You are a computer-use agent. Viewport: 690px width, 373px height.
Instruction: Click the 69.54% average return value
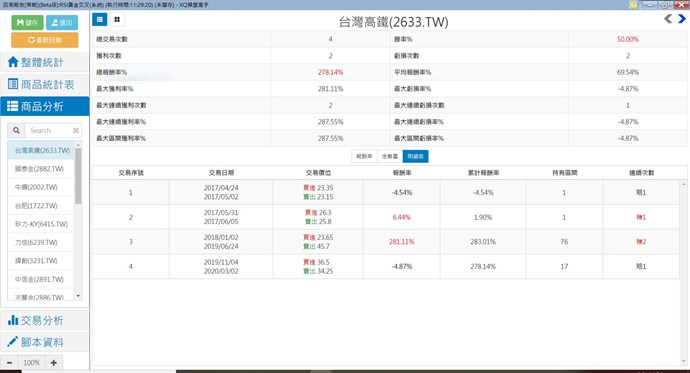[628, 72]
